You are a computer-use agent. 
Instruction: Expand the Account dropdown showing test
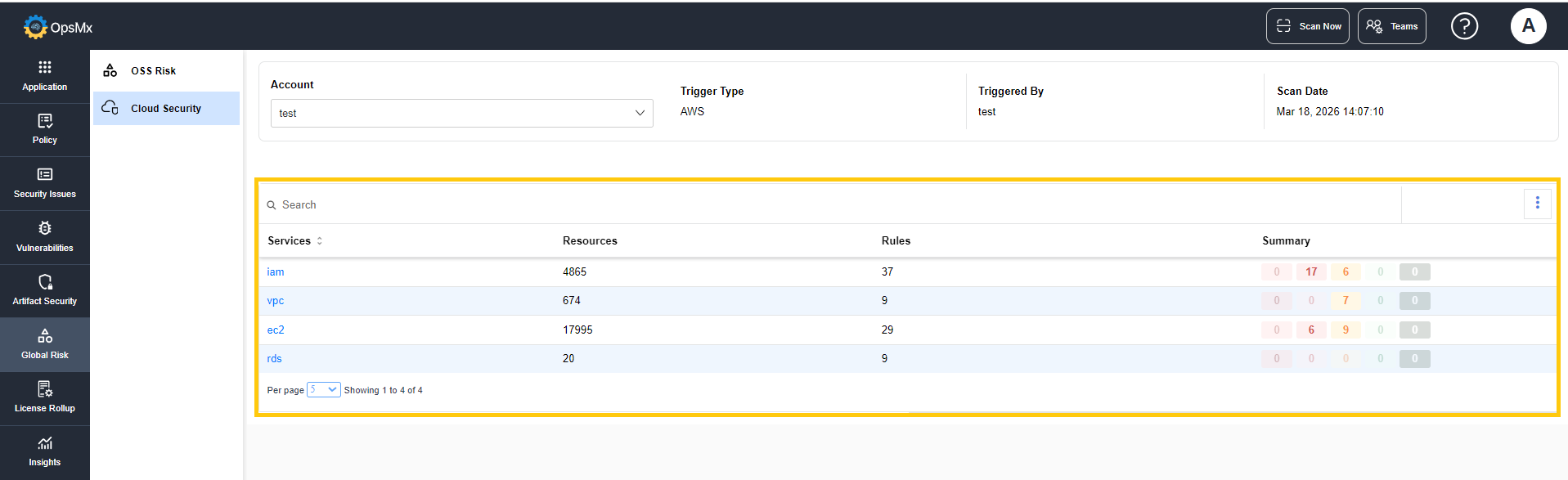[x=461, y=113]
